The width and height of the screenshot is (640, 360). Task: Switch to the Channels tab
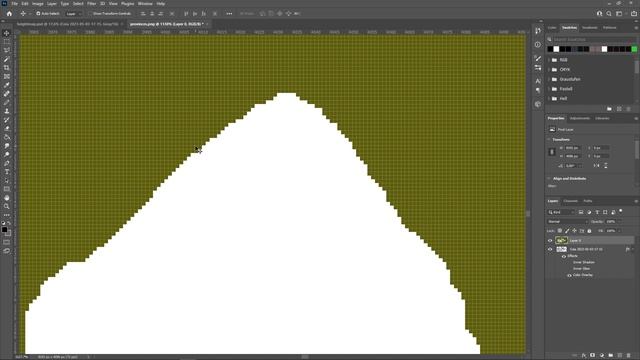(x=571, y=201)
